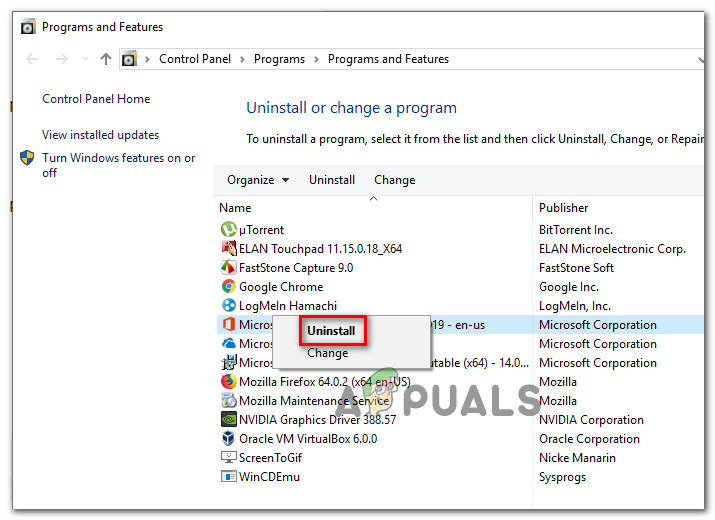The height and width of the screenshot is (520, 715).
Task: Go back with the back arrow
Action: 32,59
